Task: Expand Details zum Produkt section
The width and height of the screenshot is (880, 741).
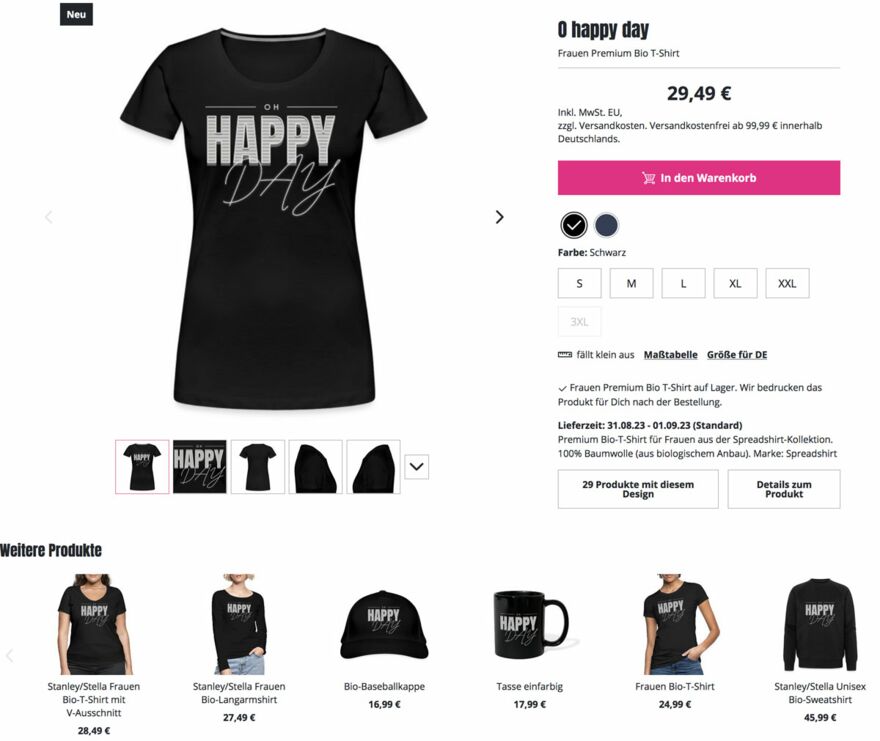Action: pos(784,489)
